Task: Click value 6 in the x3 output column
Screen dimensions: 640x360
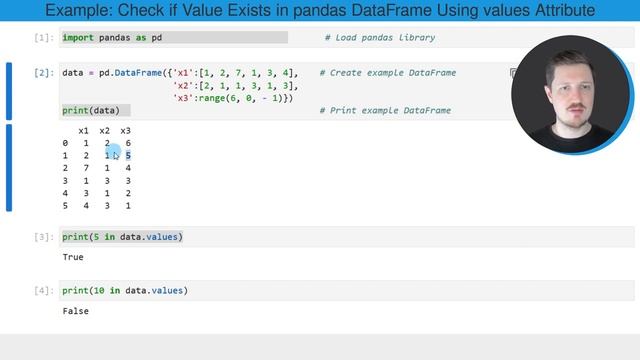Action: click(x=128, y=143)
